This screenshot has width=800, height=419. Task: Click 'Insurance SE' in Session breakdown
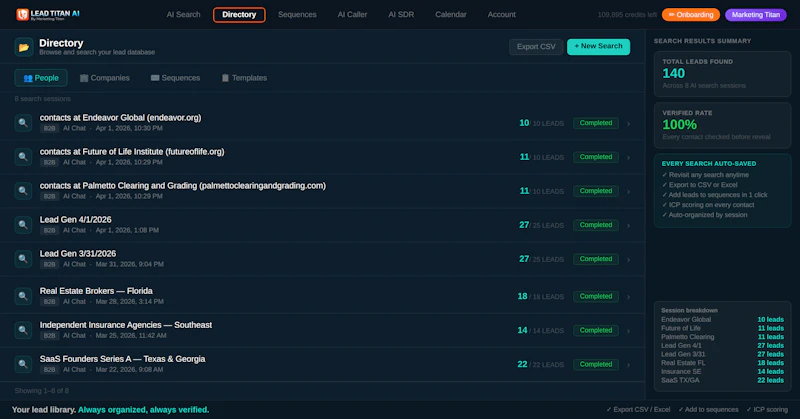(681, 372)
